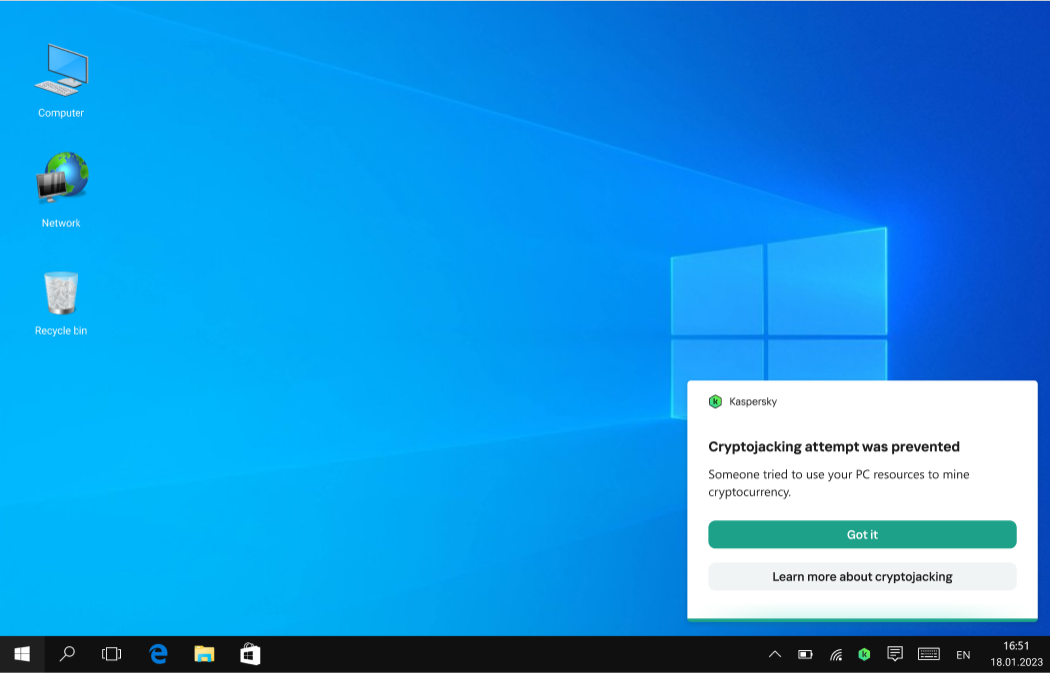The image size is (1050, 673).
Task: Open the EN input language selector
Action: click(x=963, y=655)
